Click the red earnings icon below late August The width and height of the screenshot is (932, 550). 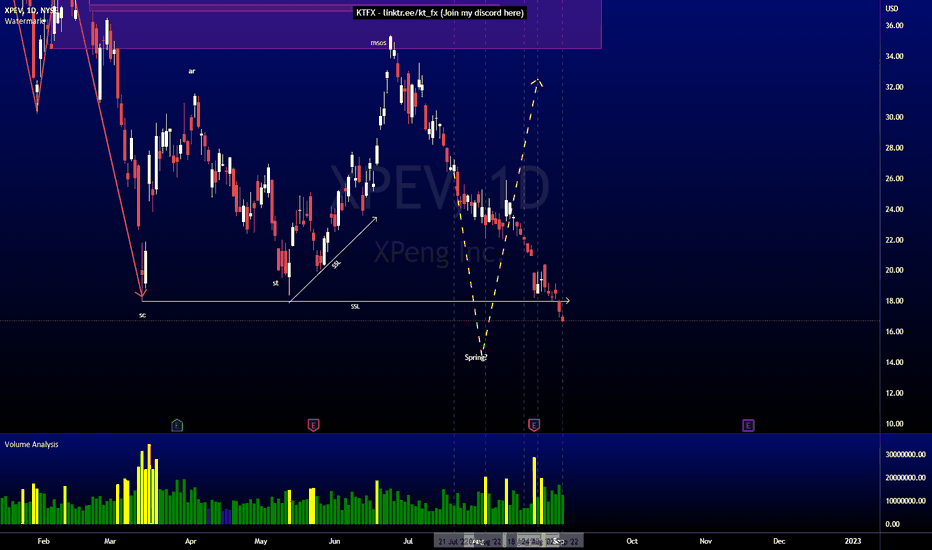pyautogui.click(x=534, y=425)
